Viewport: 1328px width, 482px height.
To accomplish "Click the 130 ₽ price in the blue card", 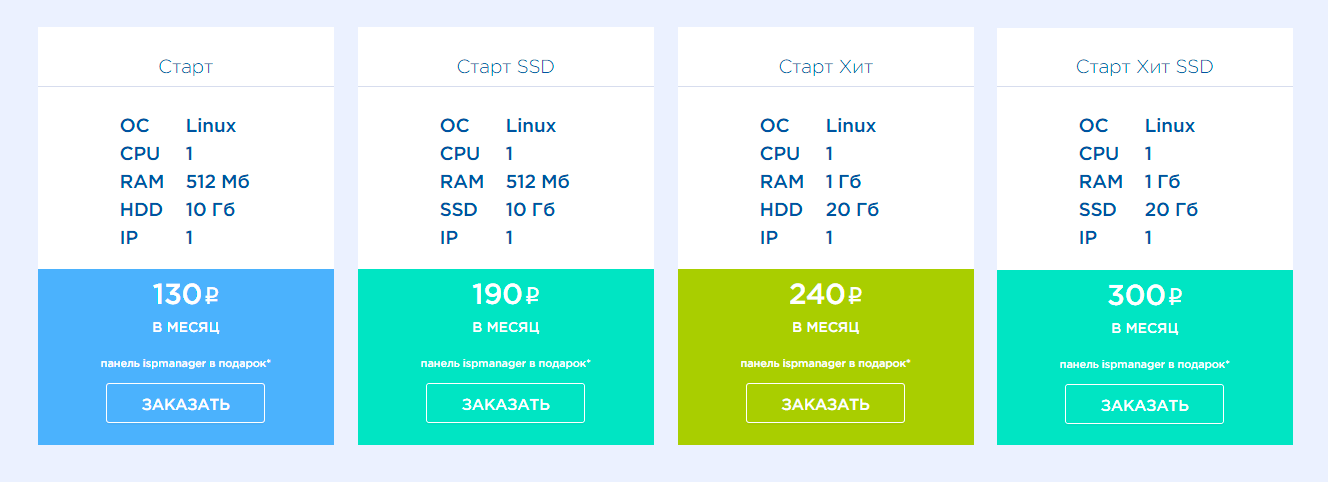I will click(x=185, y=294).
